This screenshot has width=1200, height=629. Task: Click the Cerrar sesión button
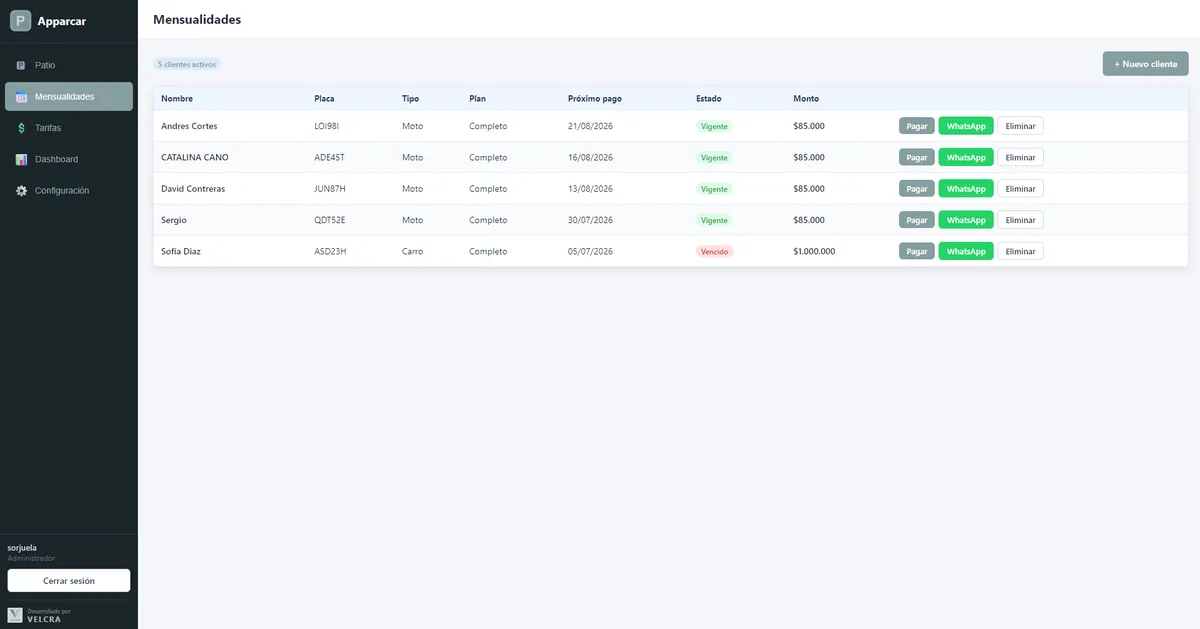click(x=69, y=580)
